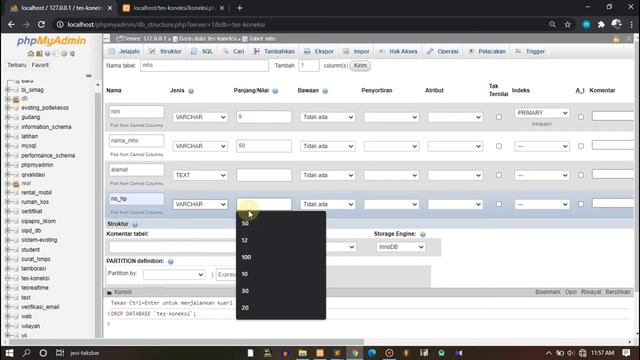
Task: Enable A_I checkbox for nama_mhs row
Action: pos(581,146)
